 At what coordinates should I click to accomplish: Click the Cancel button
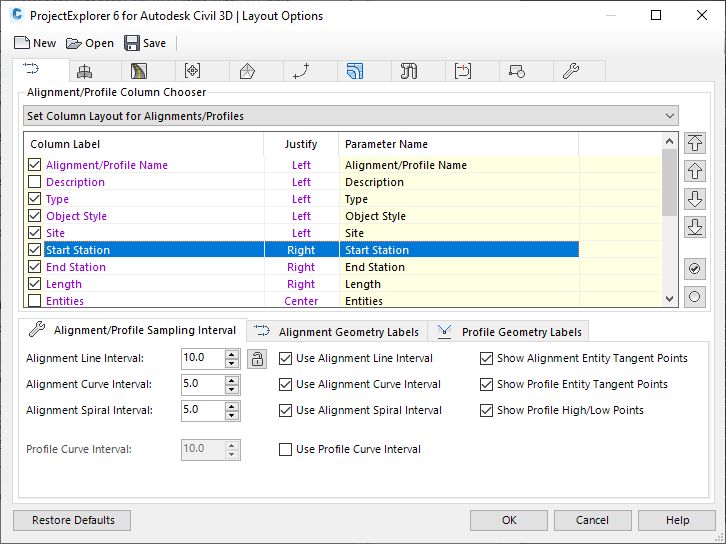(593, 520)
